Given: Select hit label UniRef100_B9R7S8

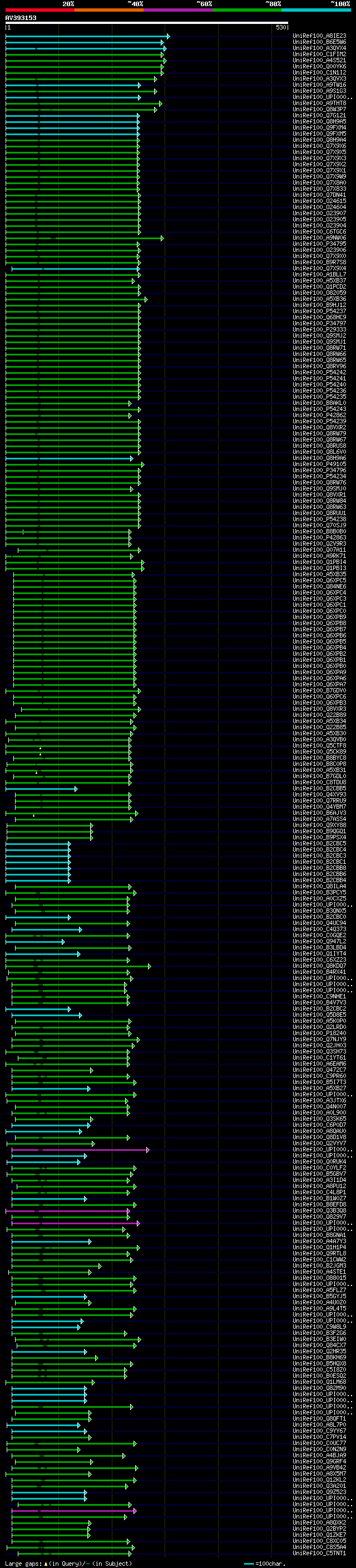Looking at the screenshot, I should click(319, 263).
